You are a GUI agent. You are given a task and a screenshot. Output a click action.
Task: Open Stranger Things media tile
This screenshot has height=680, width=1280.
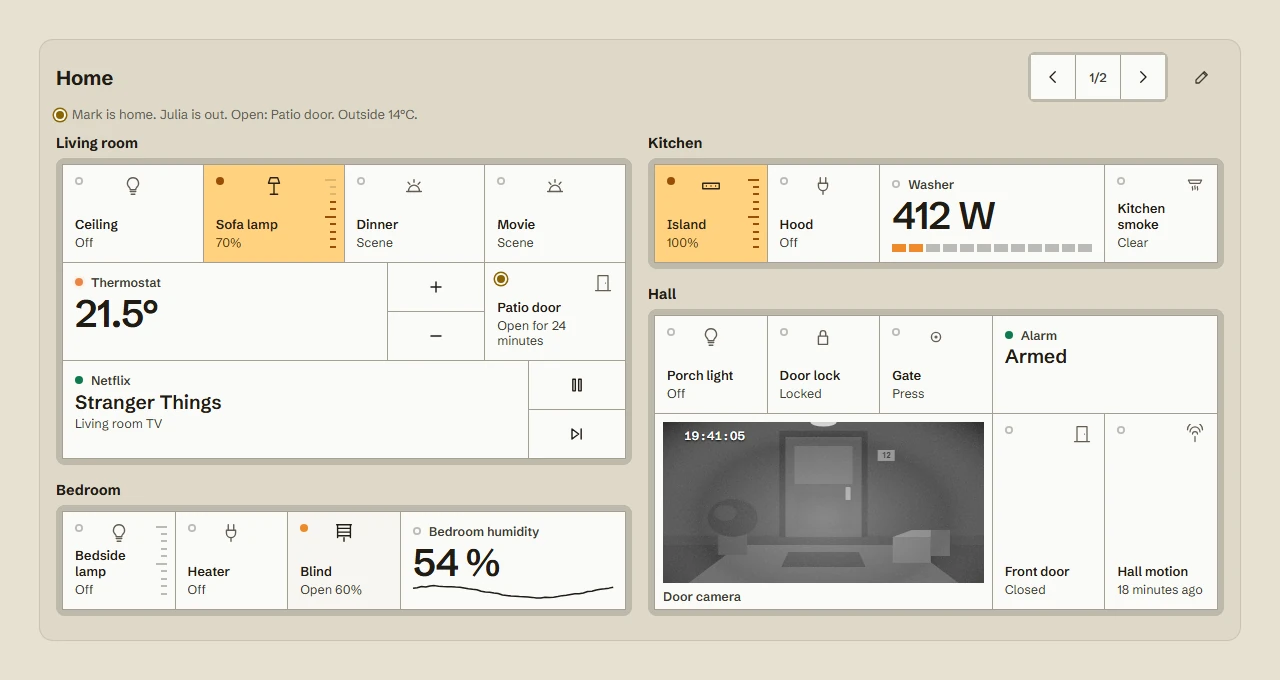click(x=295, y=409)
